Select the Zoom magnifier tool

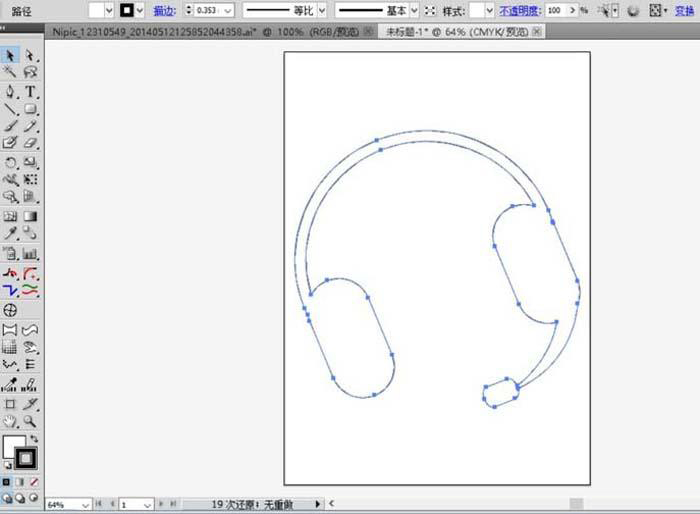(30, 422)
